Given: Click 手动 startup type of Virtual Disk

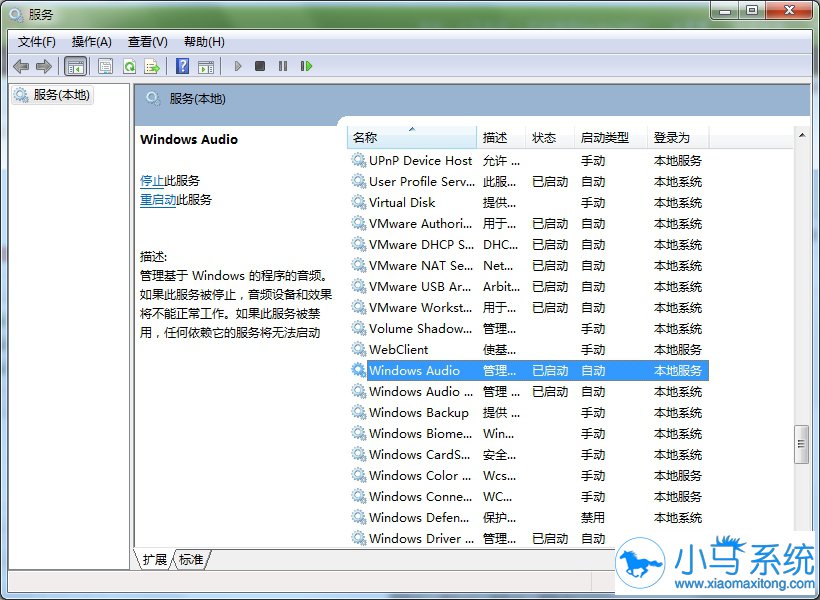Looking at the screenshot, I should (x=593, y=202).
